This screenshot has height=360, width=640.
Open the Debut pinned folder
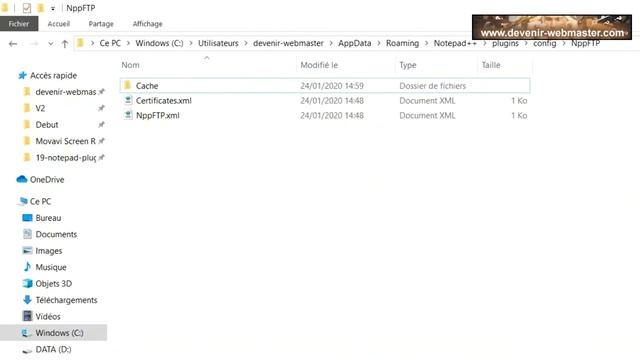coord(47,124)
